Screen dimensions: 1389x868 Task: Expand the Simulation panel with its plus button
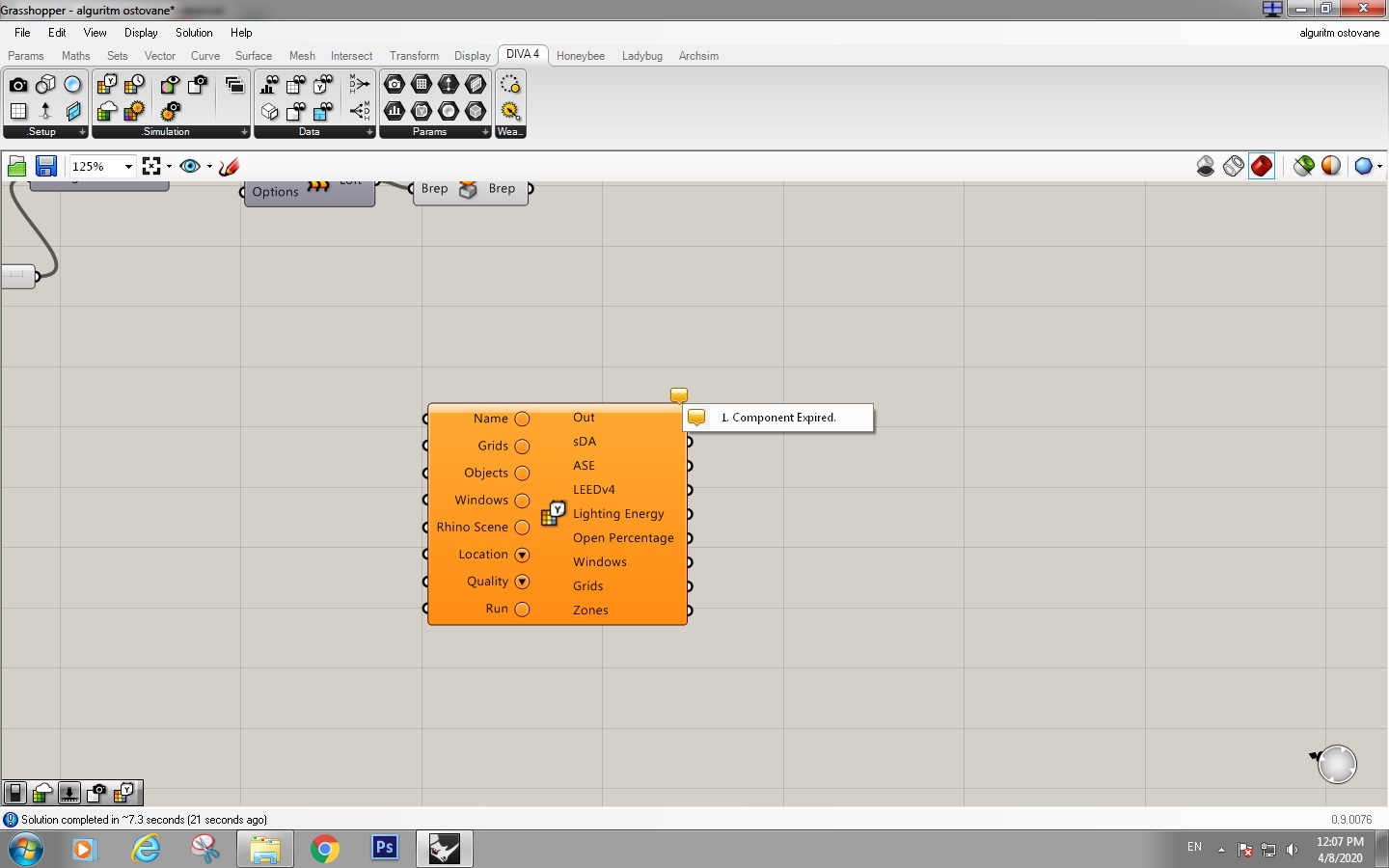click(x=244, y=132)
